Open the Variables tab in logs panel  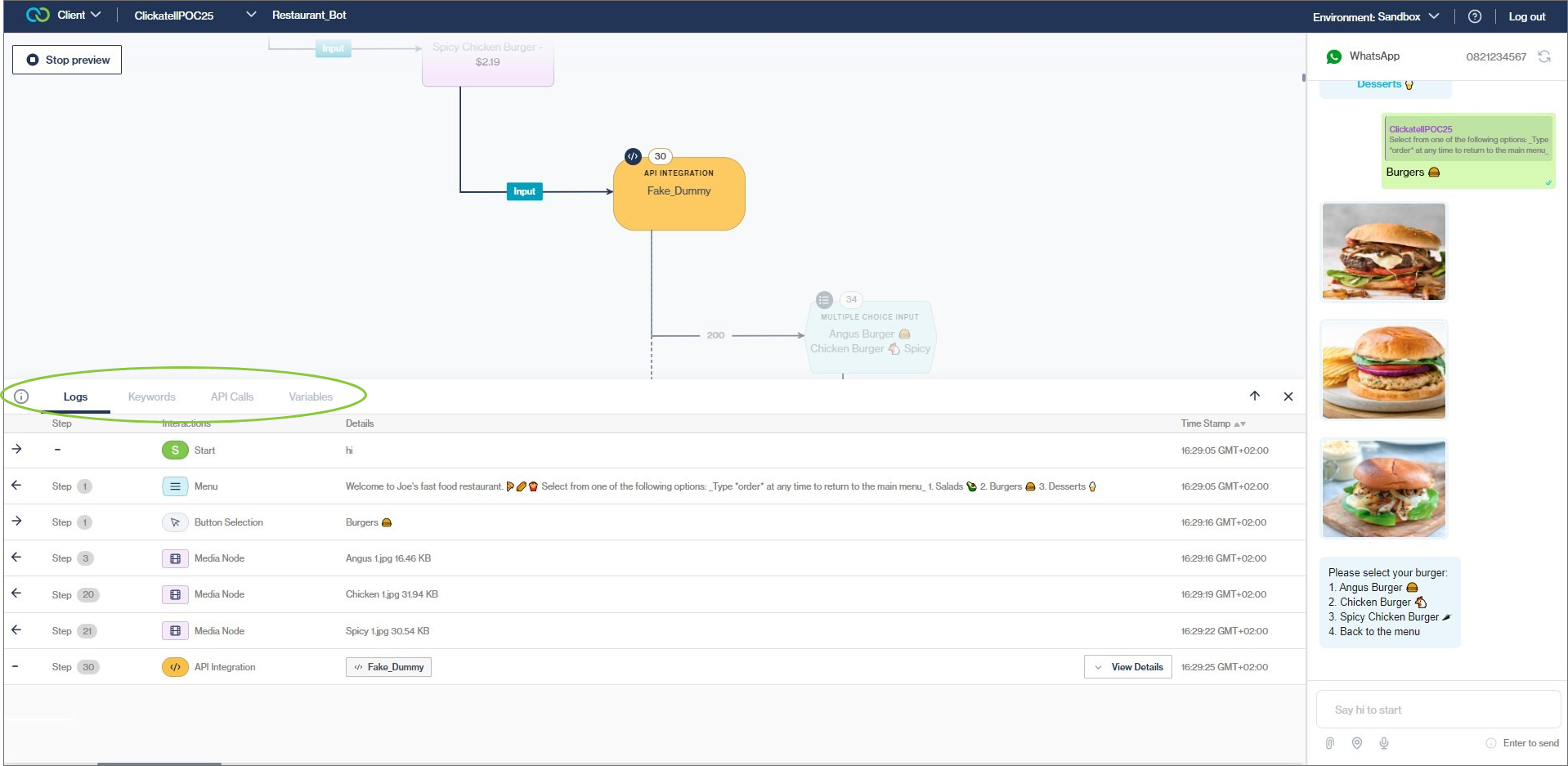[310, 396]
